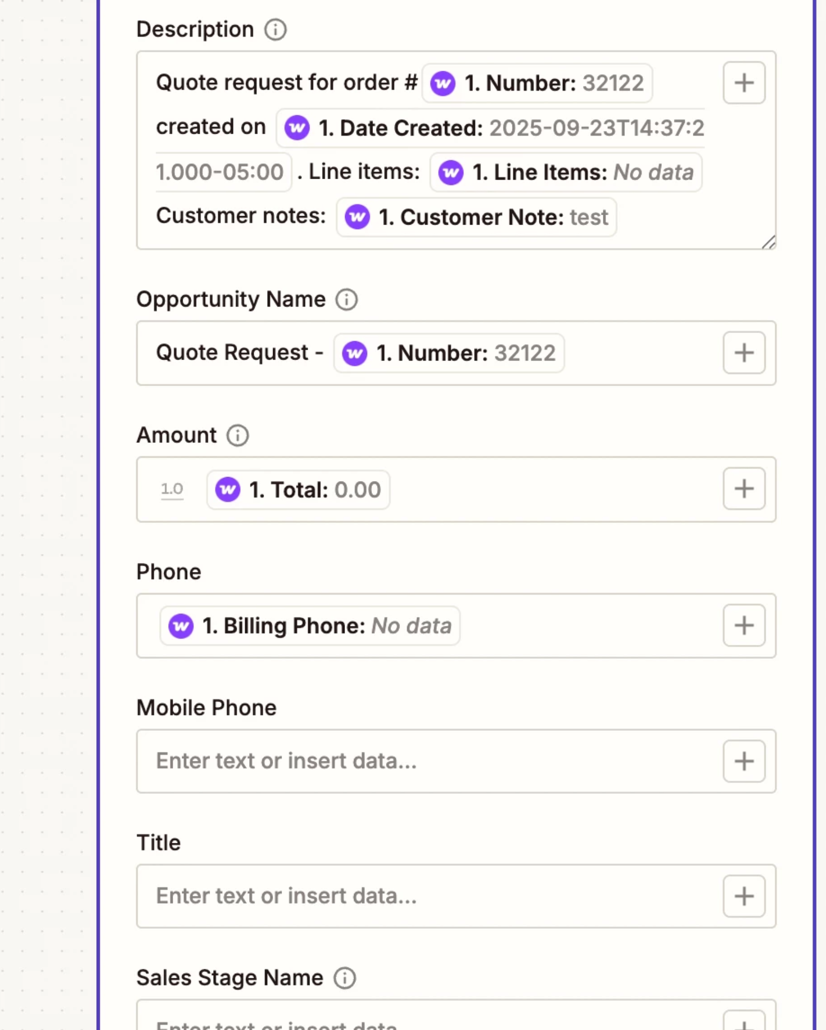This screenshot has height=1030, width=826.
Task: Click the plus icon in Title field
Action: [x=743, y=896]
